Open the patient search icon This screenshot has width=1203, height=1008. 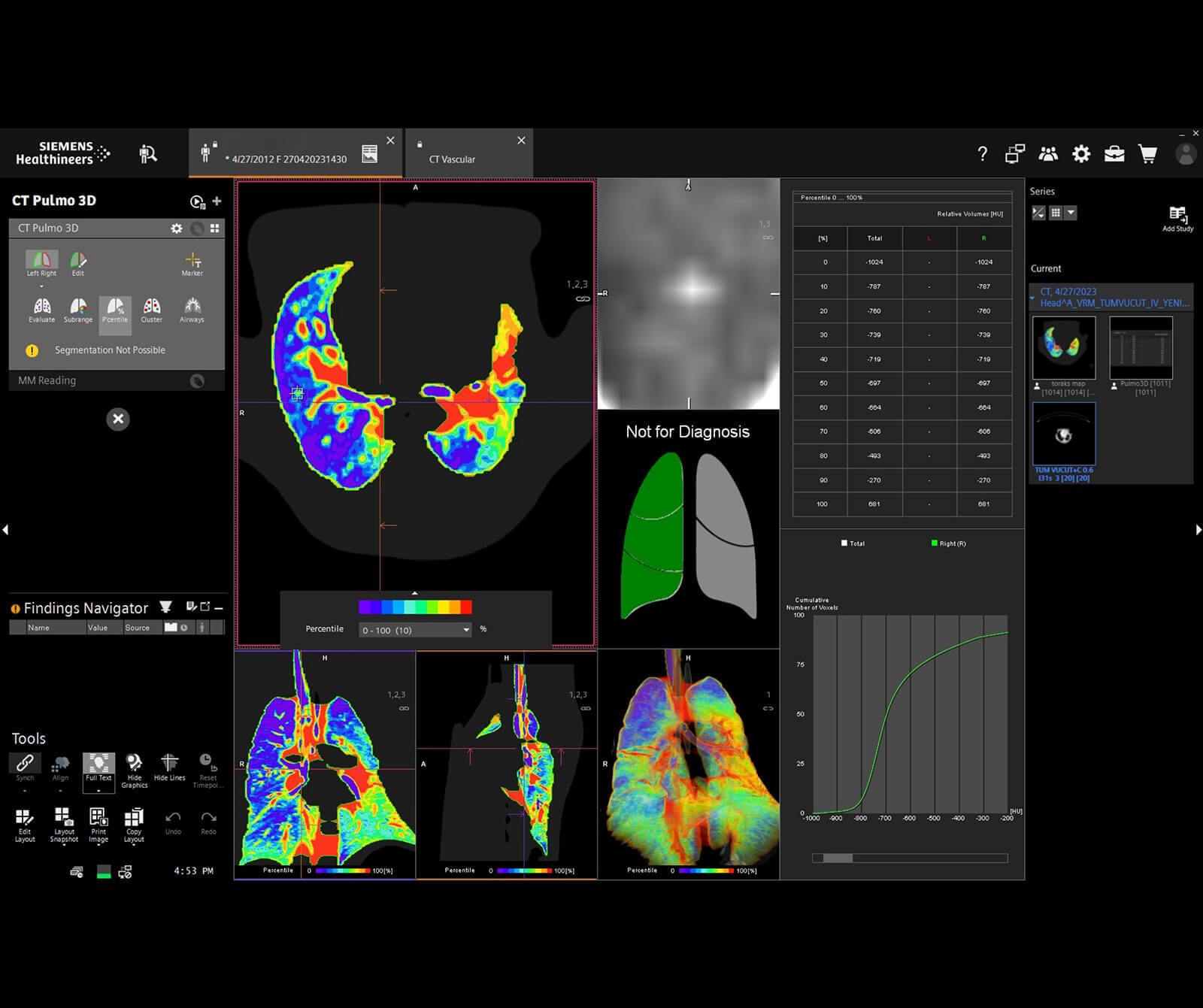coord(148,154)
